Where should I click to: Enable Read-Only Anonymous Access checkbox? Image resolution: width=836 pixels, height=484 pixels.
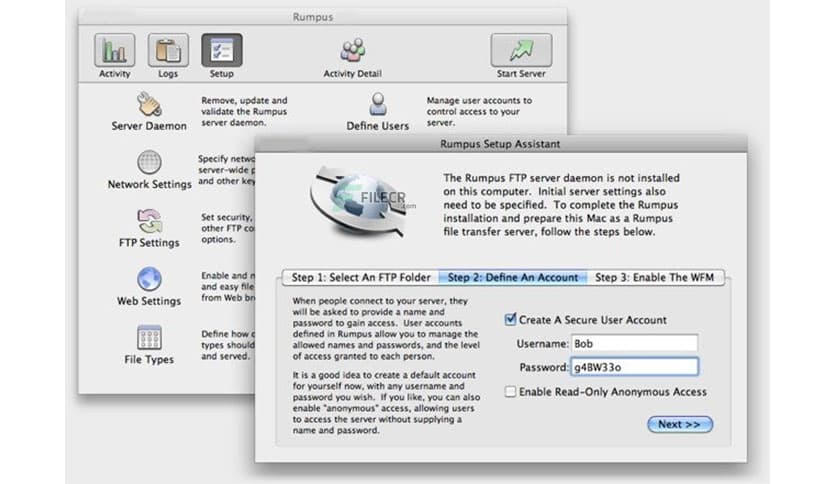[x=510, y=392]
